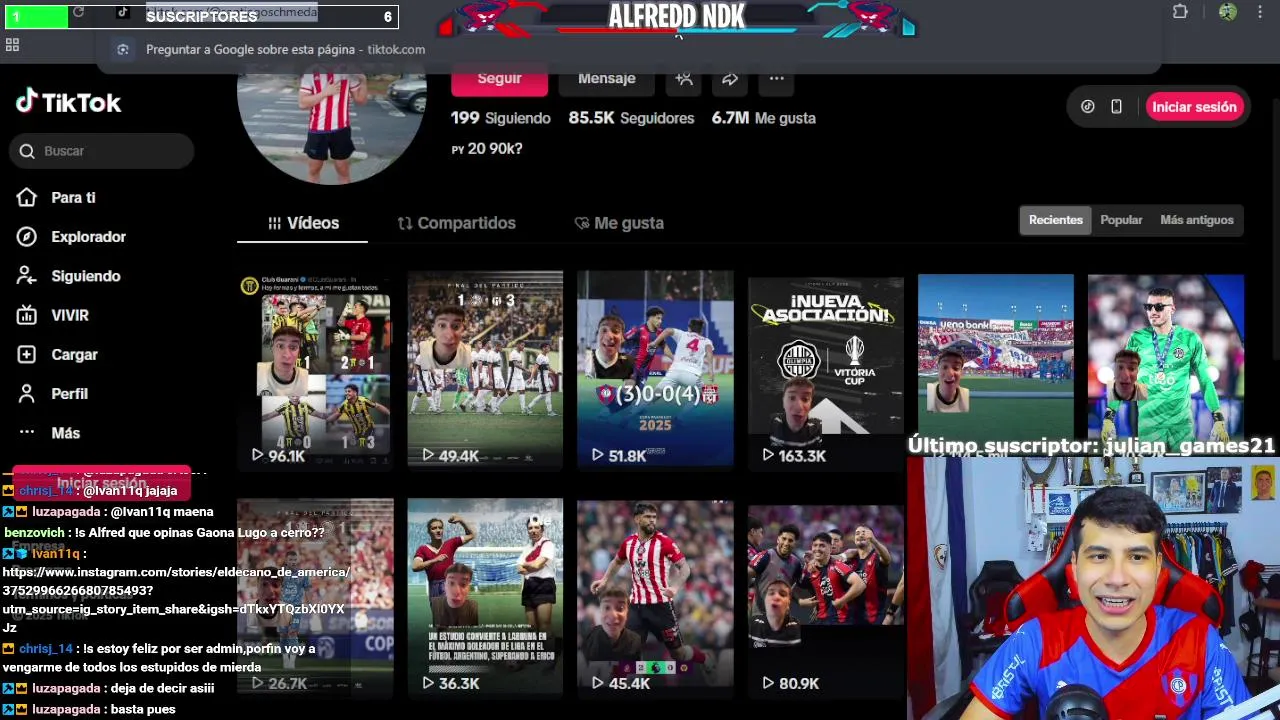This screenshot has height=720, width=1280.
Task: Open Para ti home icon
Action: click(27, 197)
